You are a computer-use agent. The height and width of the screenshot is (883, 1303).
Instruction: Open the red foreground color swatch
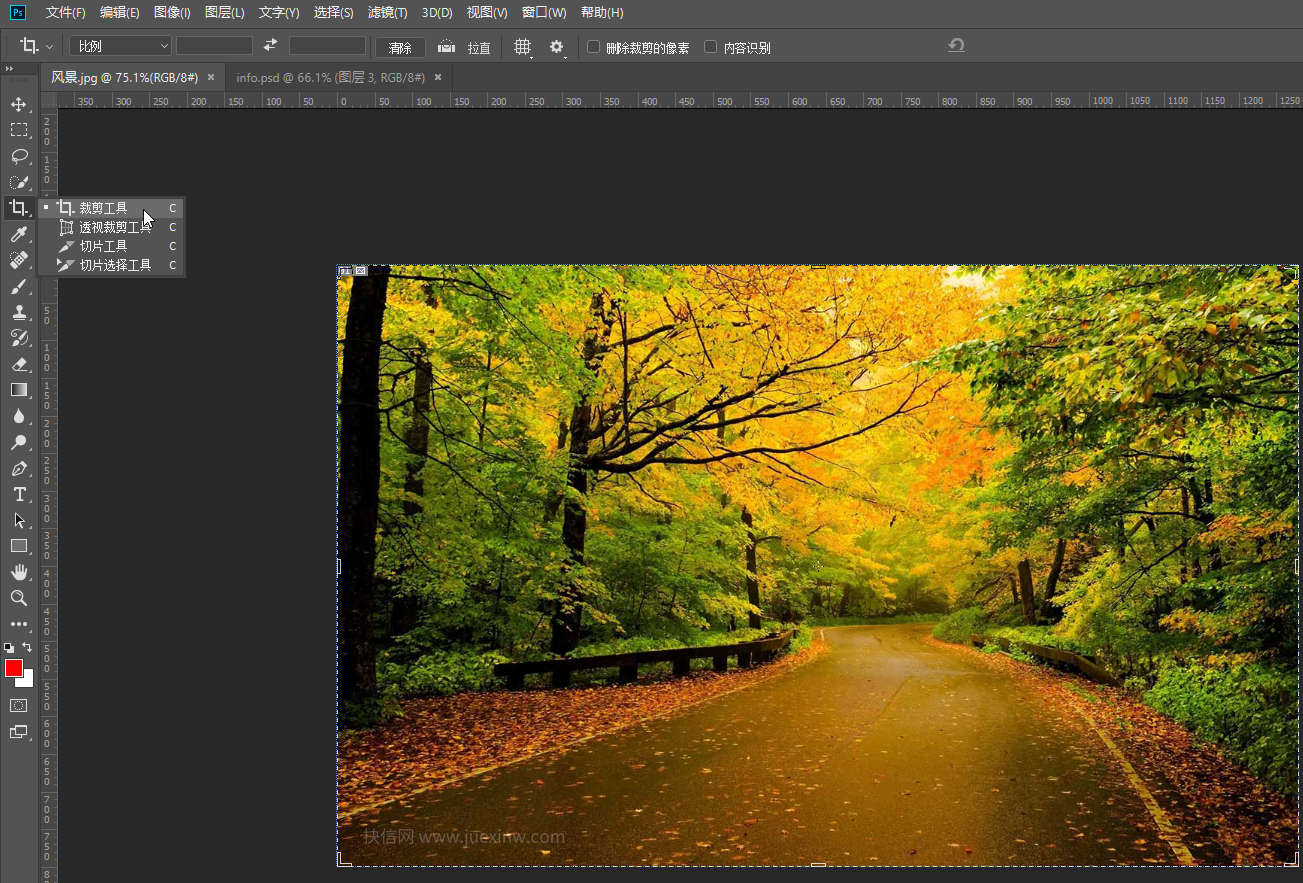coord(14,668)
